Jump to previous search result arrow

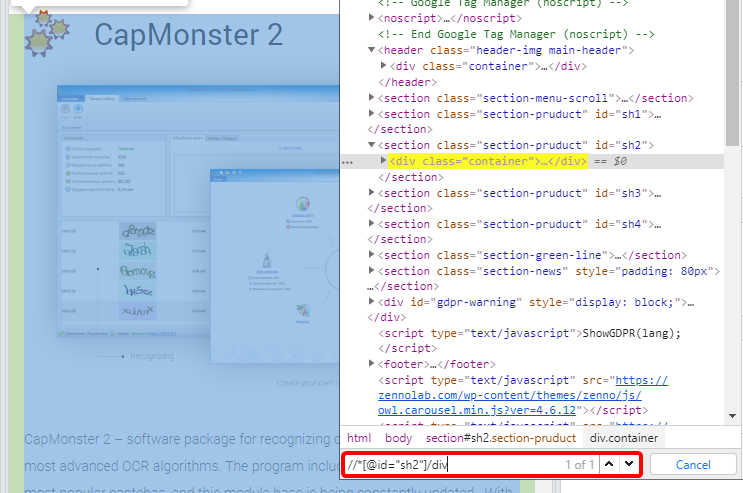[x=609, y=464]
